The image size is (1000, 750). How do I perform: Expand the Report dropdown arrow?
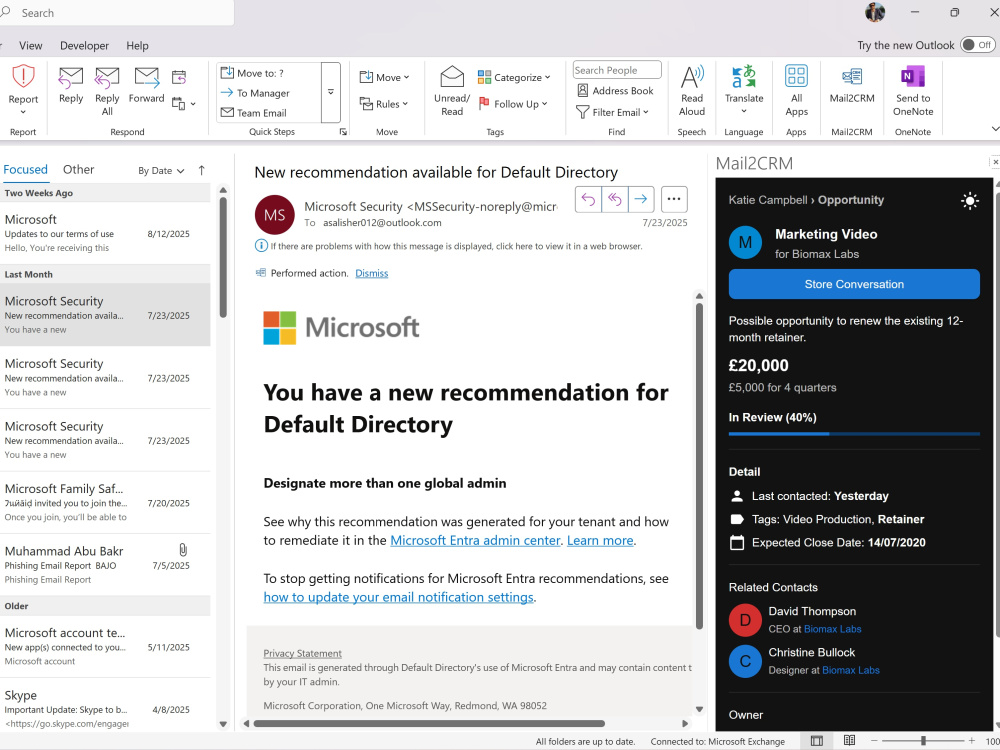pos(23,112)
